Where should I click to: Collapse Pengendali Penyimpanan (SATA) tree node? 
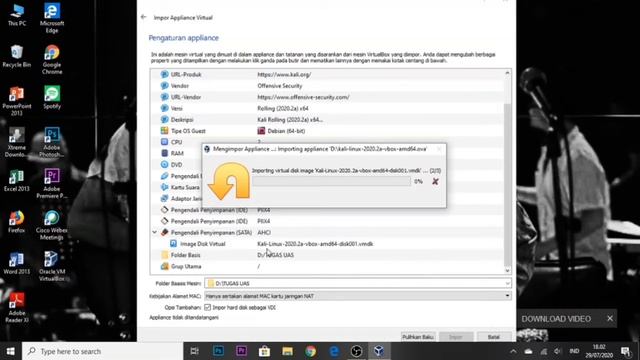tap(155, 232)
